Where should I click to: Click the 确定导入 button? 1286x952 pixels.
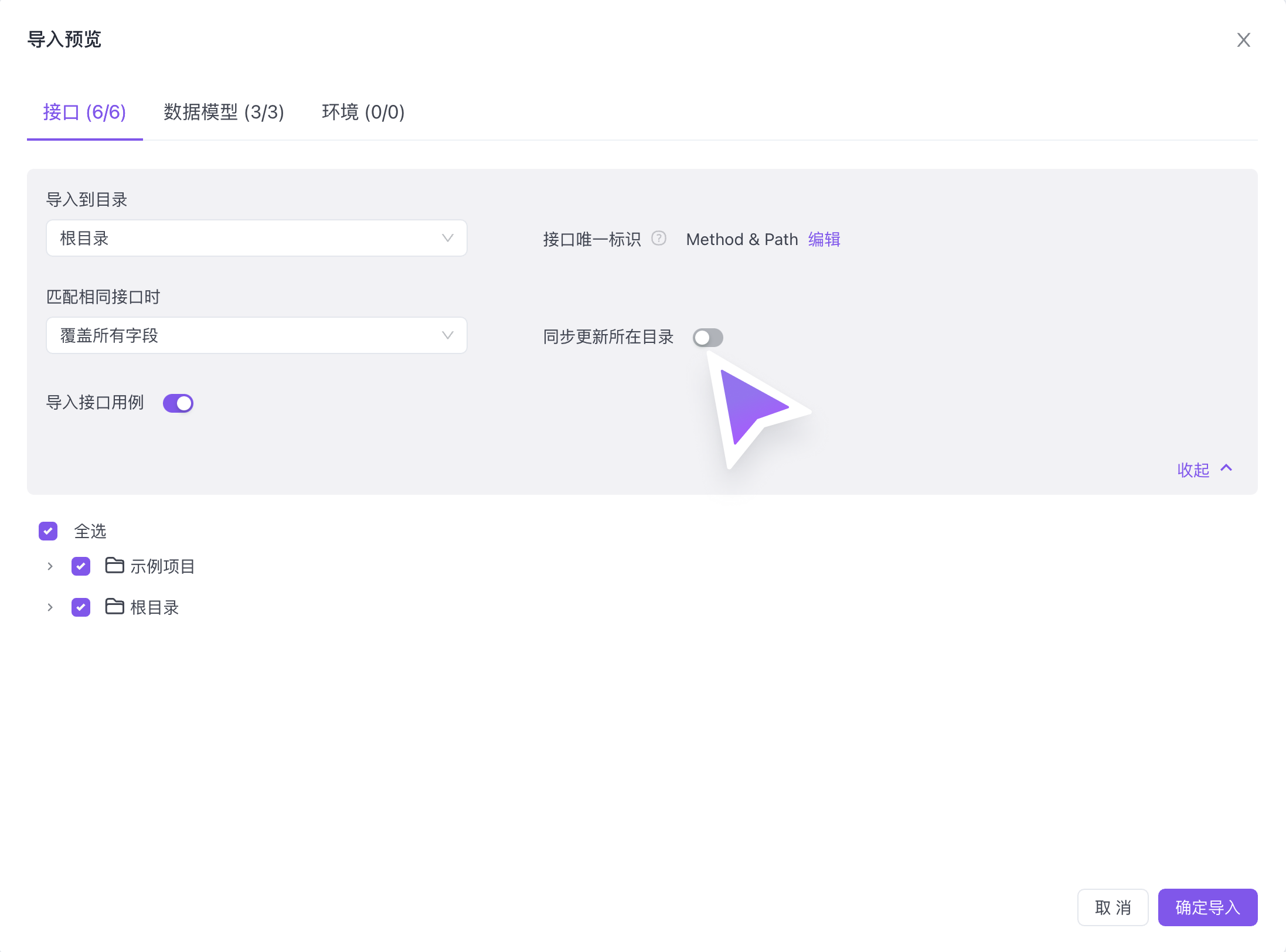[1207, 907]
